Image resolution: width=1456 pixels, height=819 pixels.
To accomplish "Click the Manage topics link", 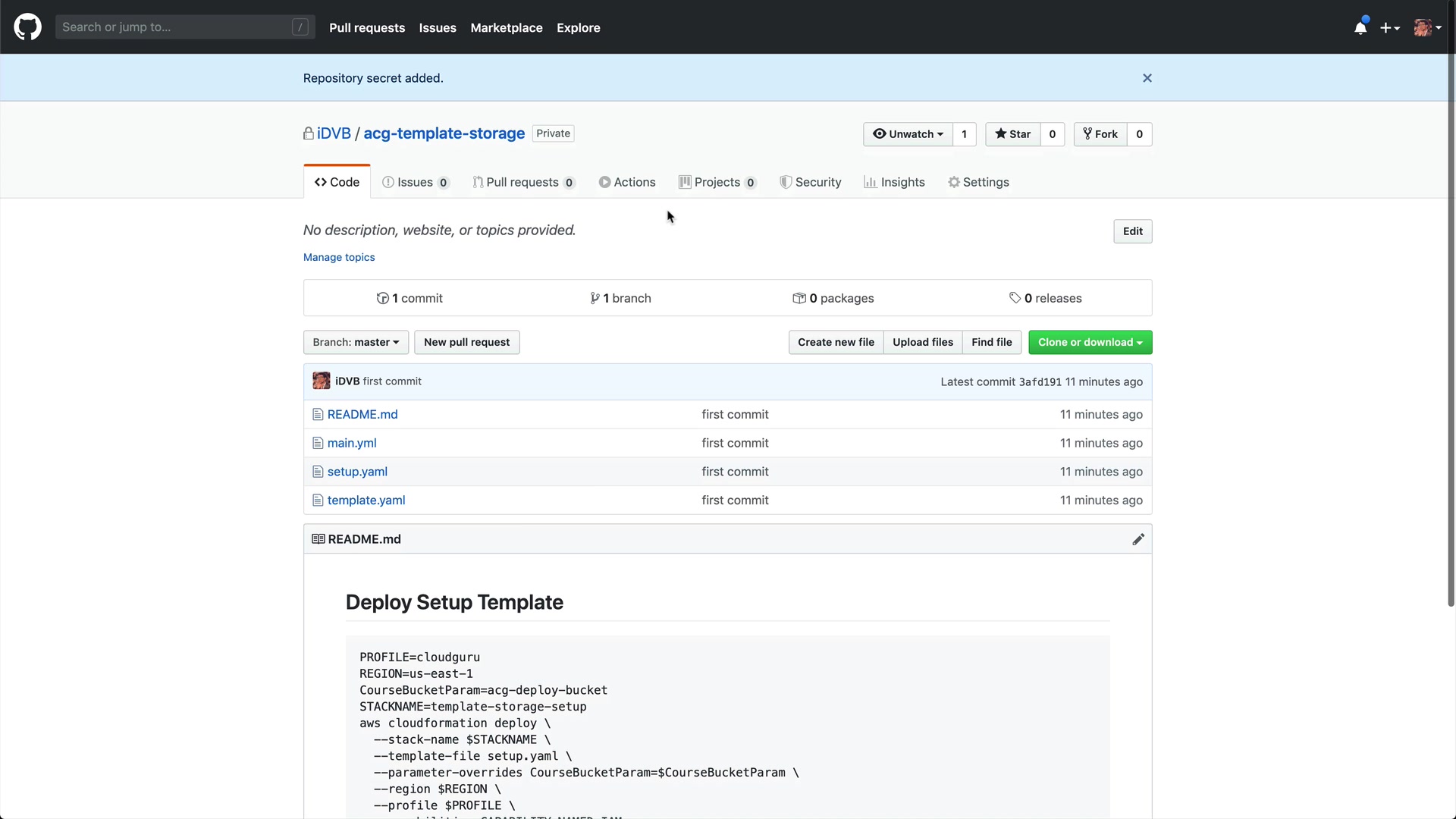I will pyautogui.click(x=339, y=257).
